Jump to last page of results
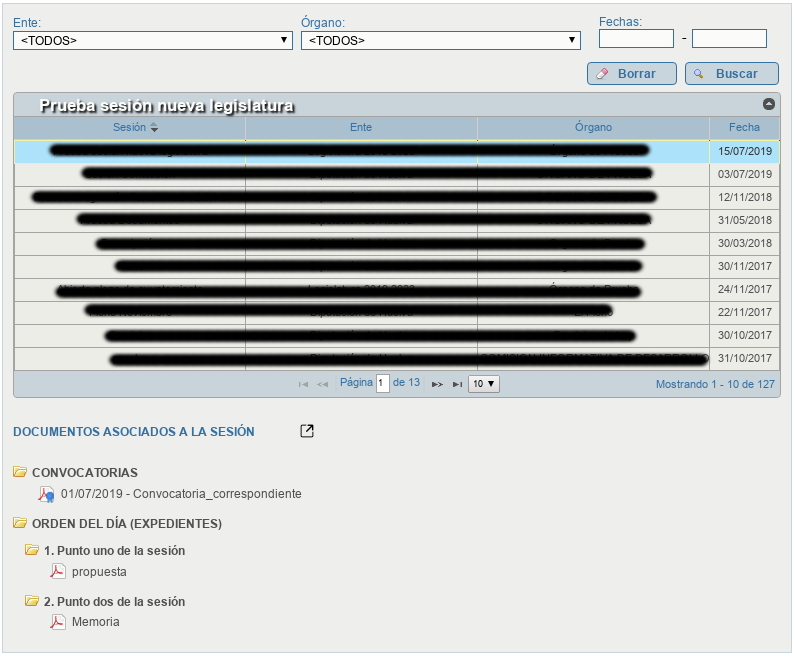Screen dimensions: 795x657 (x=457, y=384)
